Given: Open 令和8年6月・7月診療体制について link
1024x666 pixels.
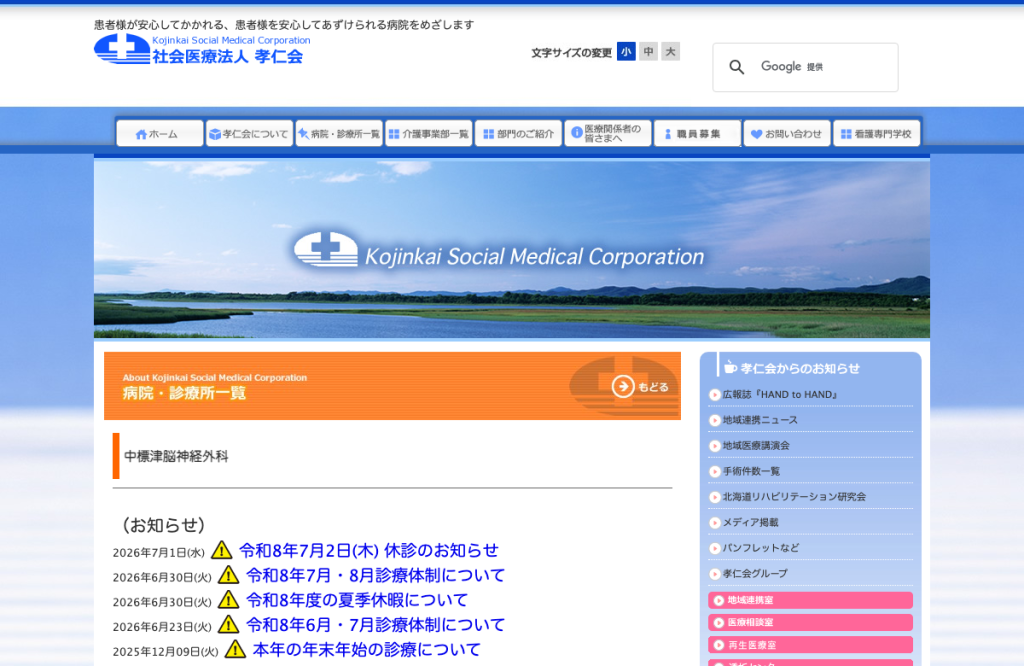Looking at the screenshot, I should tap(376, 625).
